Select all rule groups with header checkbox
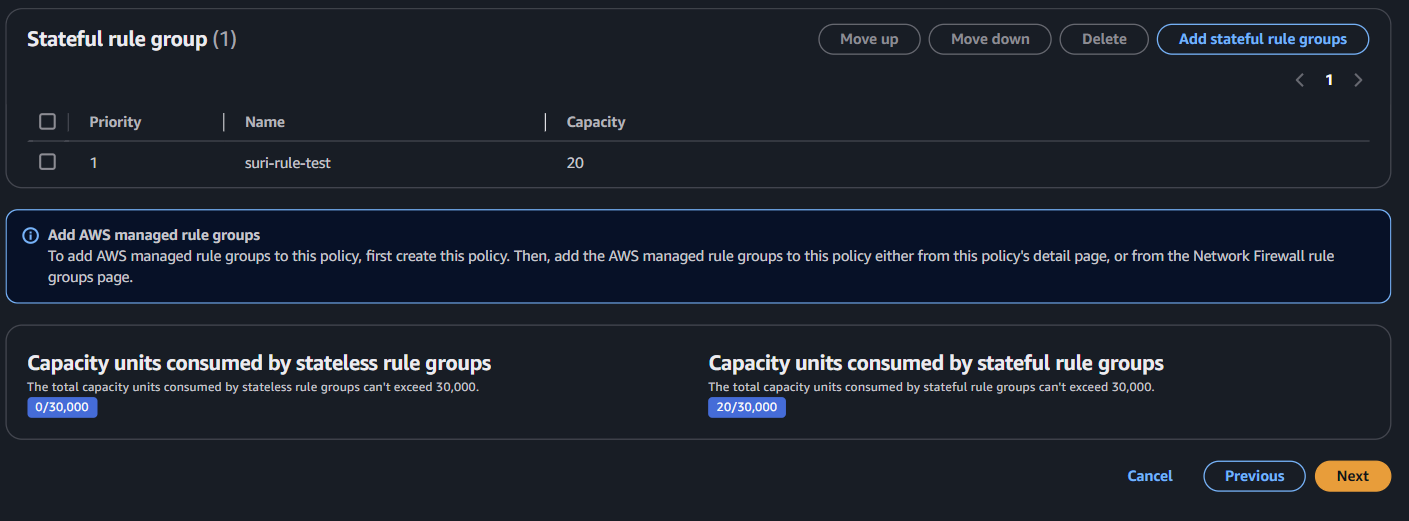 (x=47, y=122)
